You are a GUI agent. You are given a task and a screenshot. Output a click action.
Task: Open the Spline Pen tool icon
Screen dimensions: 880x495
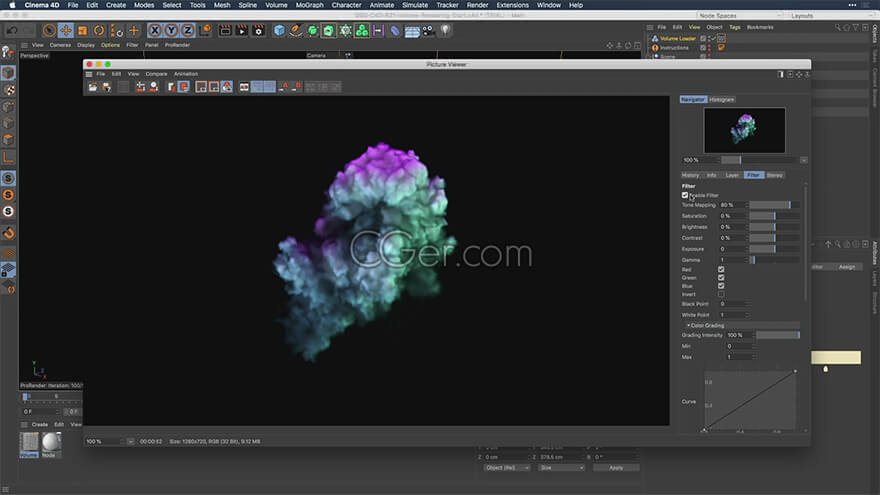click(296, 30)
